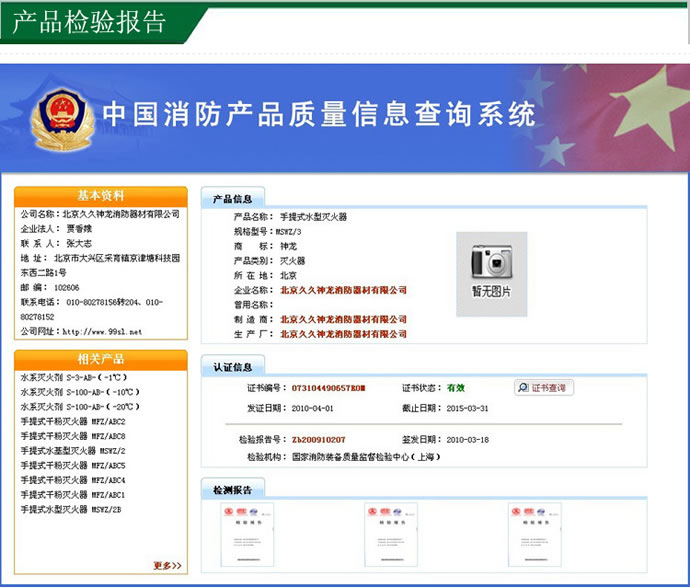
Task: Open related product 手提式干粉灭火器 MFZ/ABC8
Action: pos(73,436)
